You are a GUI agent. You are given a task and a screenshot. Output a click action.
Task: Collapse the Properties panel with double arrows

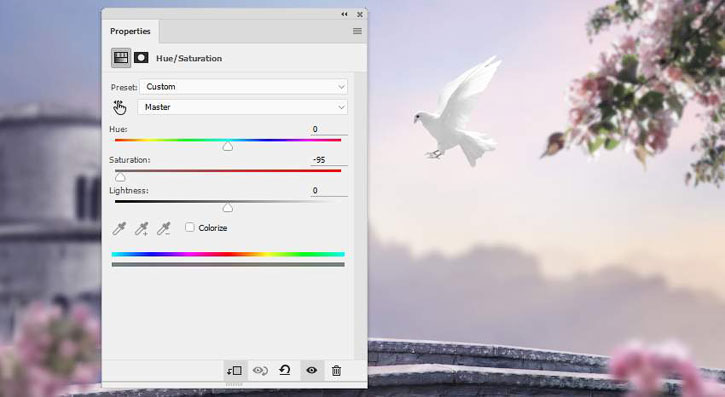pyautogui.click(x=344, y=14)
